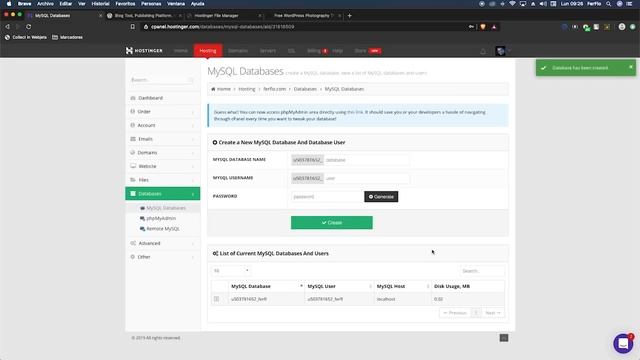Go back with the browser back arrow
The width and height of the screenshot is (640, 360).
click(7, 27)
